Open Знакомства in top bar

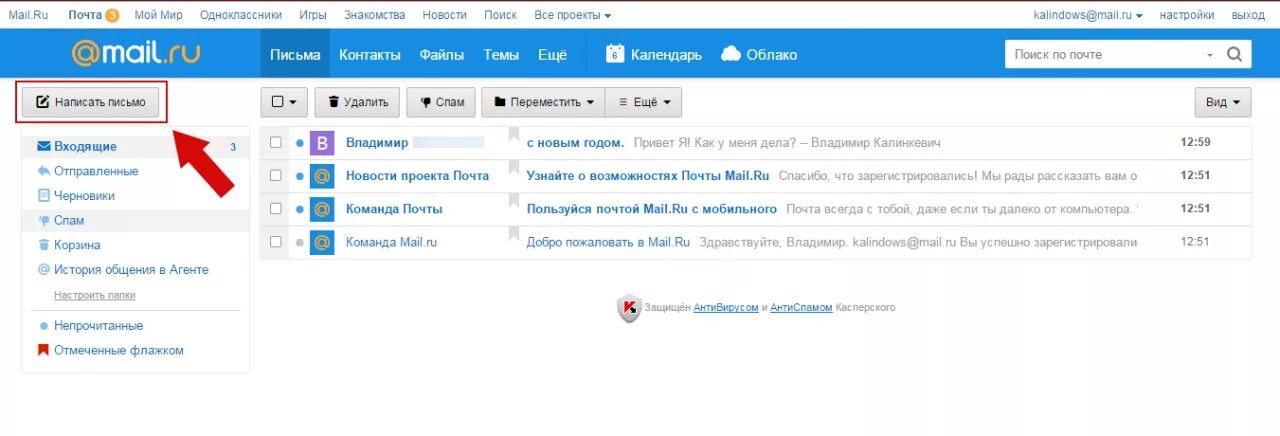[375, 15]
